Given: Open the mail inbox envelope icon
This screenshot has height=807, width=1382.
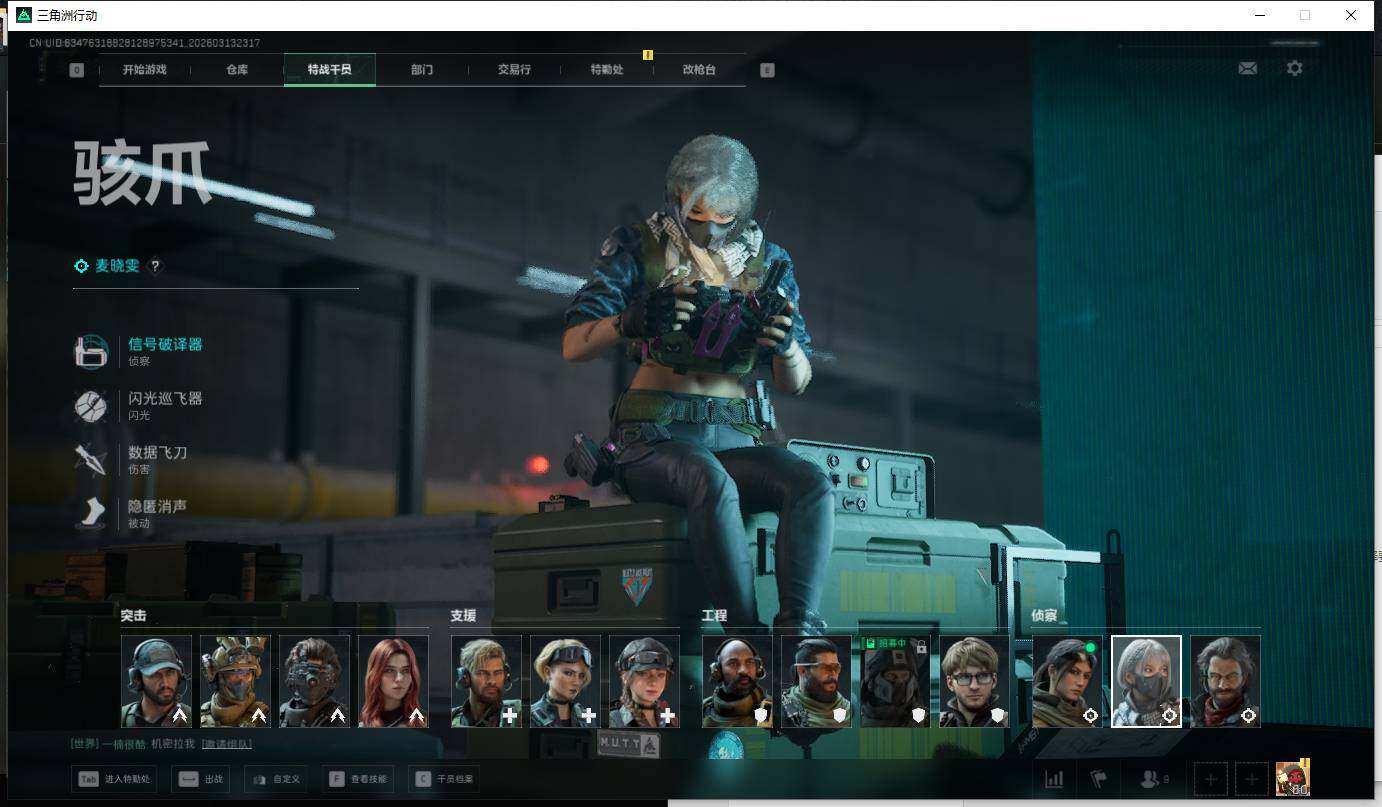Looking at the screenshot, I should [x=1247, y=68].
